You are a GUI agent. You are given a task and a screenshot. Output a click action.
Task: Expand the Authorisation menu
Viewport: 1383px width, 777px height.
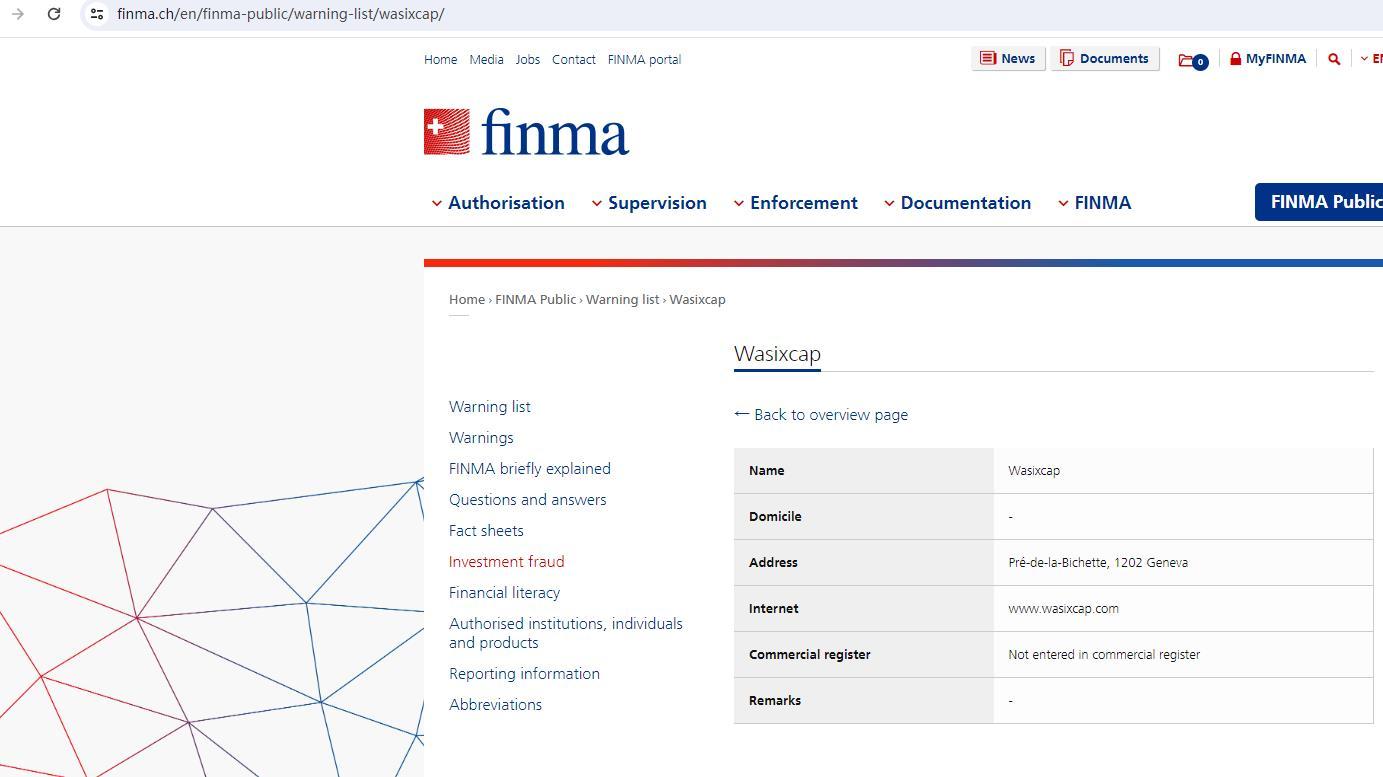point(498,203)
